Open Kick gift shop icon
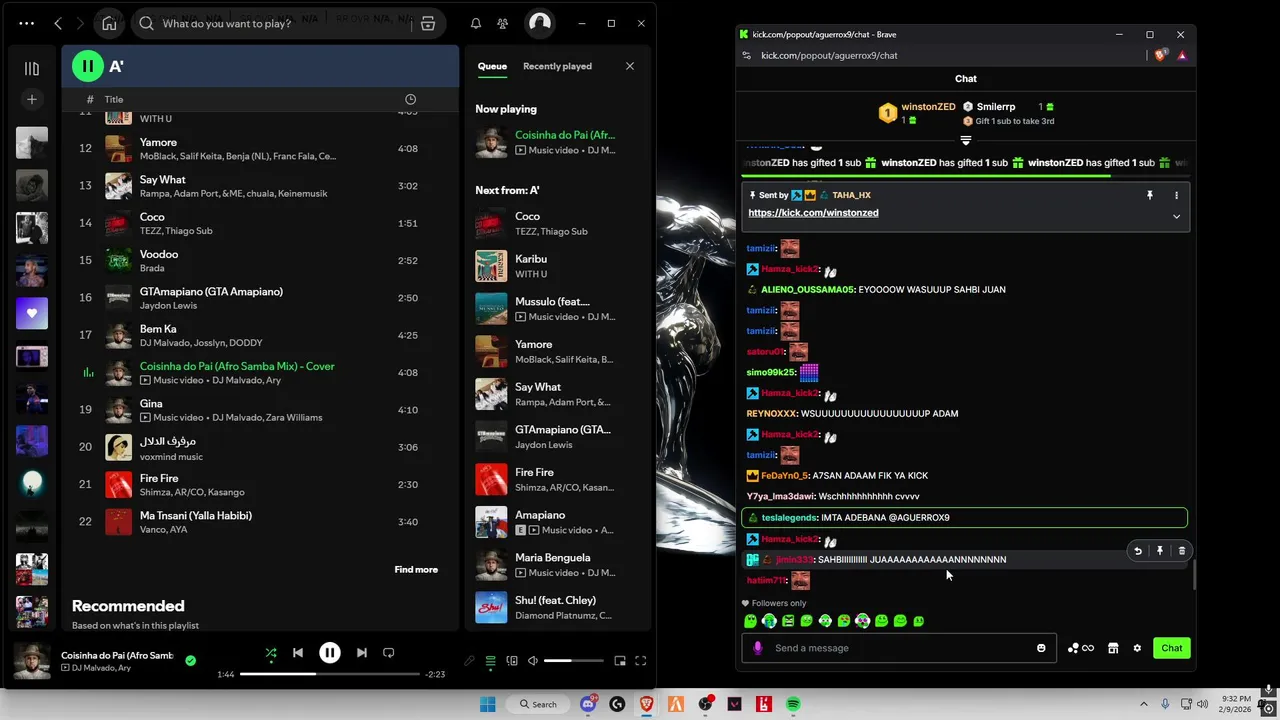Image resolution: width=1280 pixels, height=720 pixels. pyautogui.click(x=1113, y=648)
